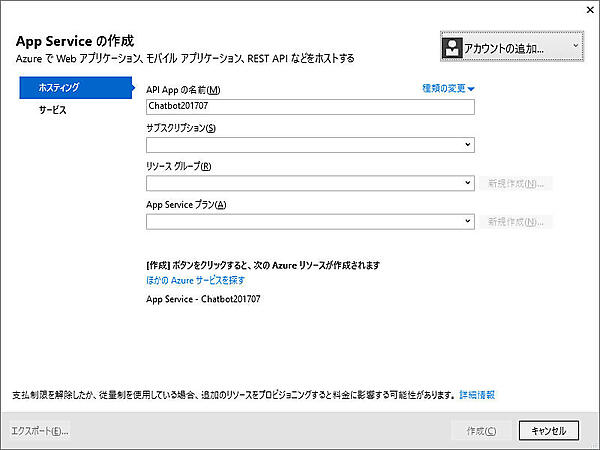Select the ホスティング tab
The height and width of the screenshot is (450, 600).
pos(76,88)
